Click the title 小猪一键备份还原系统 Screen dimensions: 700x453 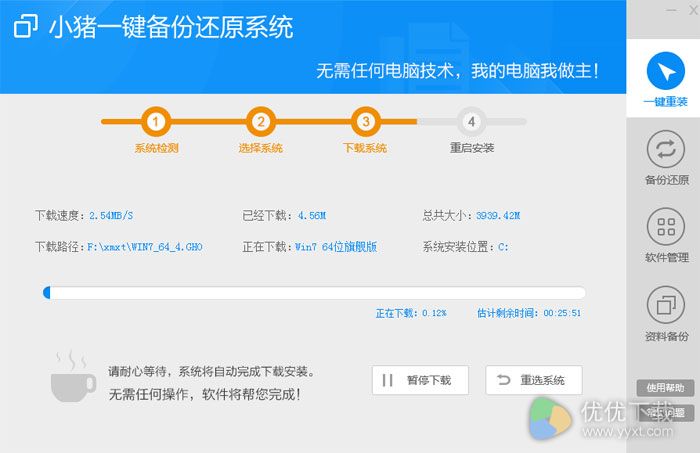(x=171, y=27)
